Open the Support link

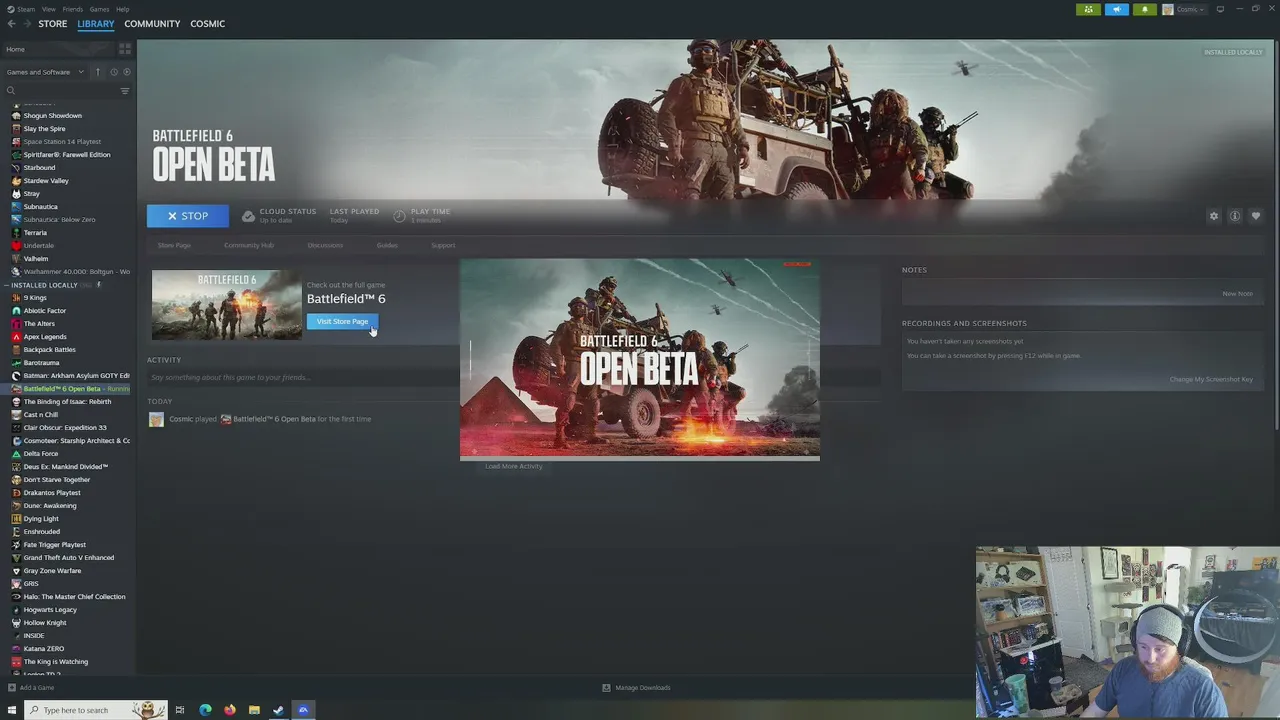click(x=443, y=245)
